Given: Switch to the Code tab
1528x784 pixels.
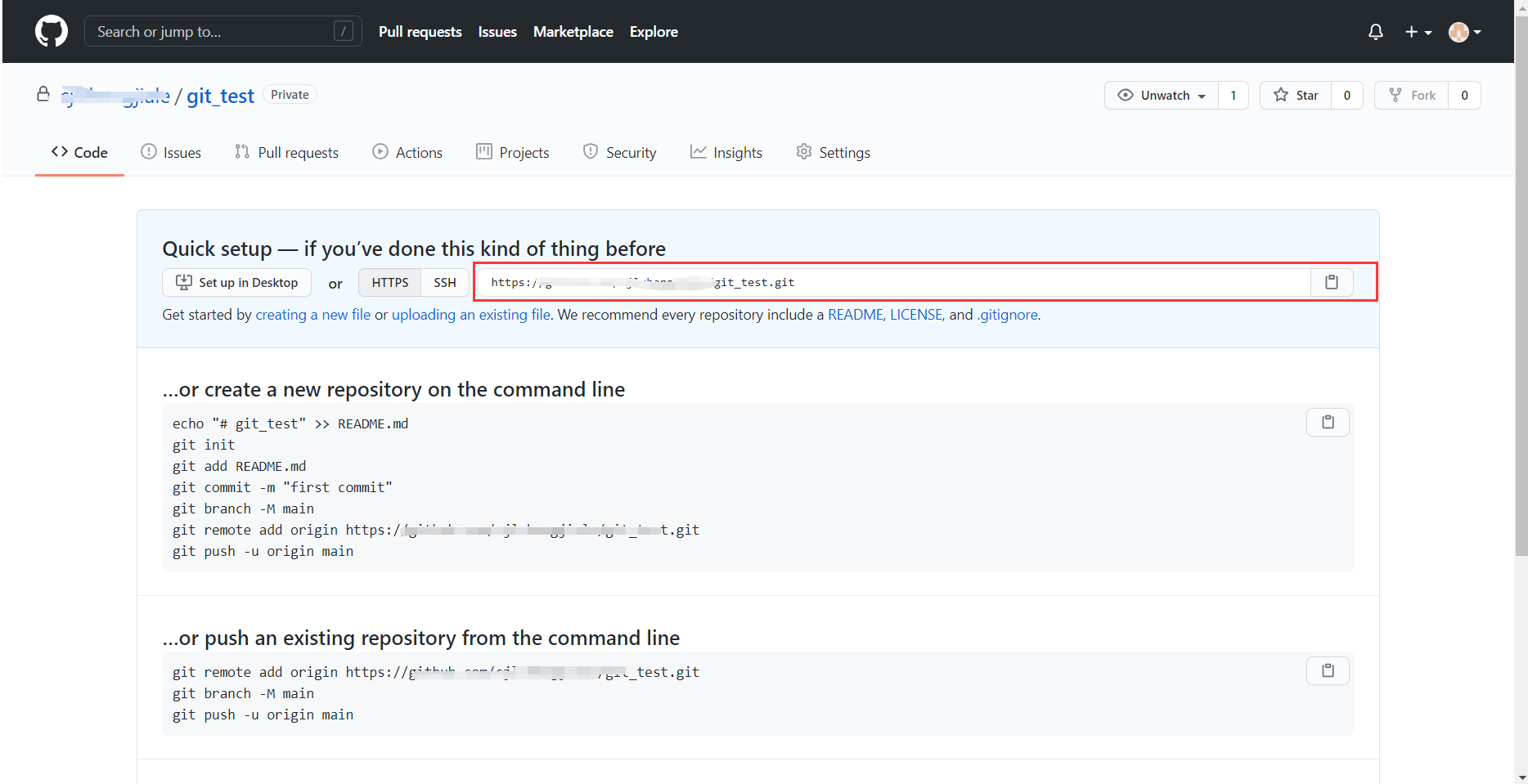Looking at the screenshot, I should pyautogui.click(x=79, y=152).
